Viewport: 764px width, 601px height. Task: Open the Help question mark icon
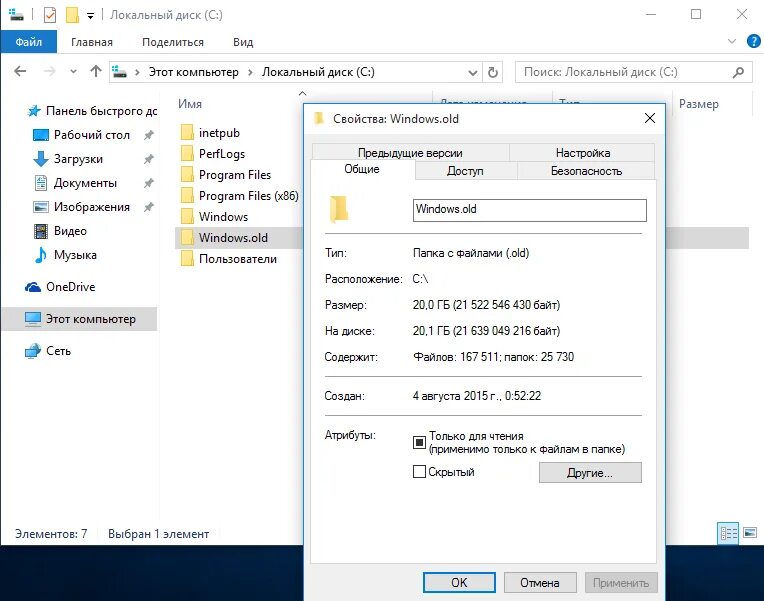point(753,41)
